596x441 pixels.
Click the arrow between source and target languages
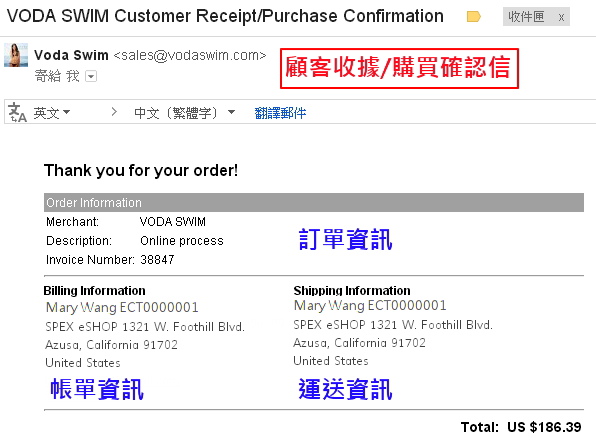[x=114, y=112]
